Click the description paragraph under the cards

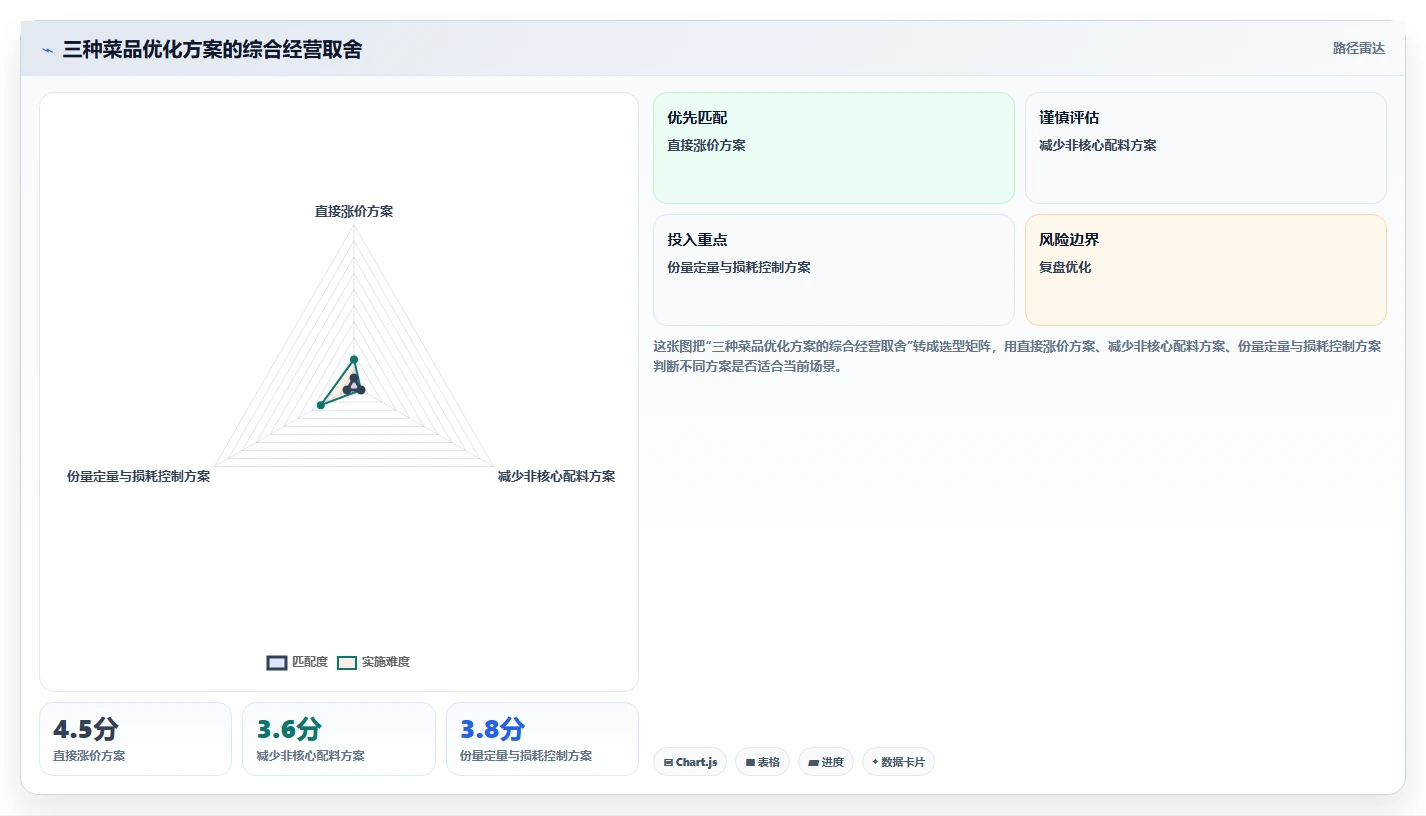(x=1018, y=356)
